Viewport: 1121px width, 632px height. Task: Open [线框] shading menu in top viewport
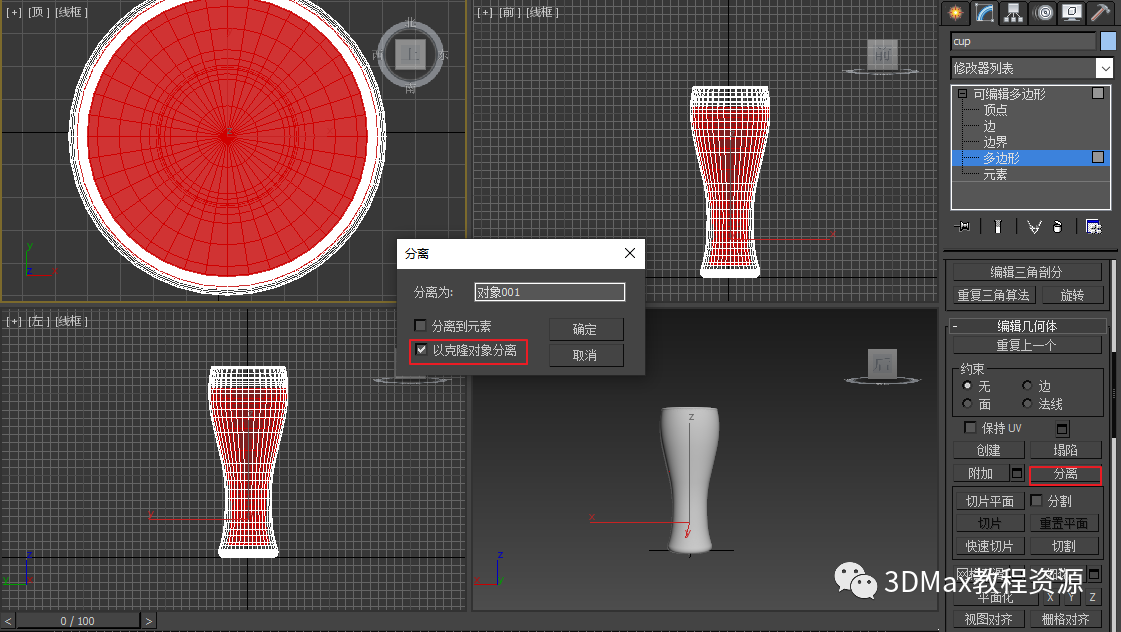point(71,12)
